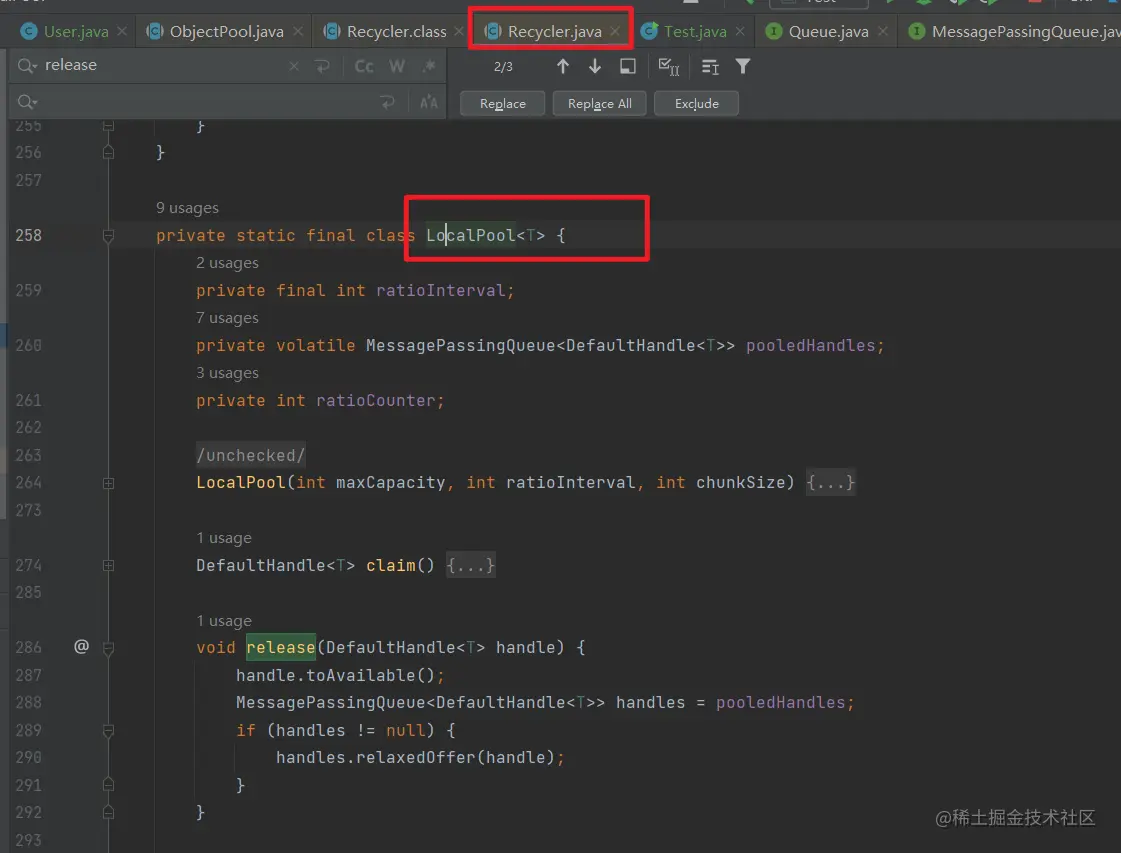Click the @ gutter icon at line 286
Screen dimensions: 1121x853
click(82, 646)
